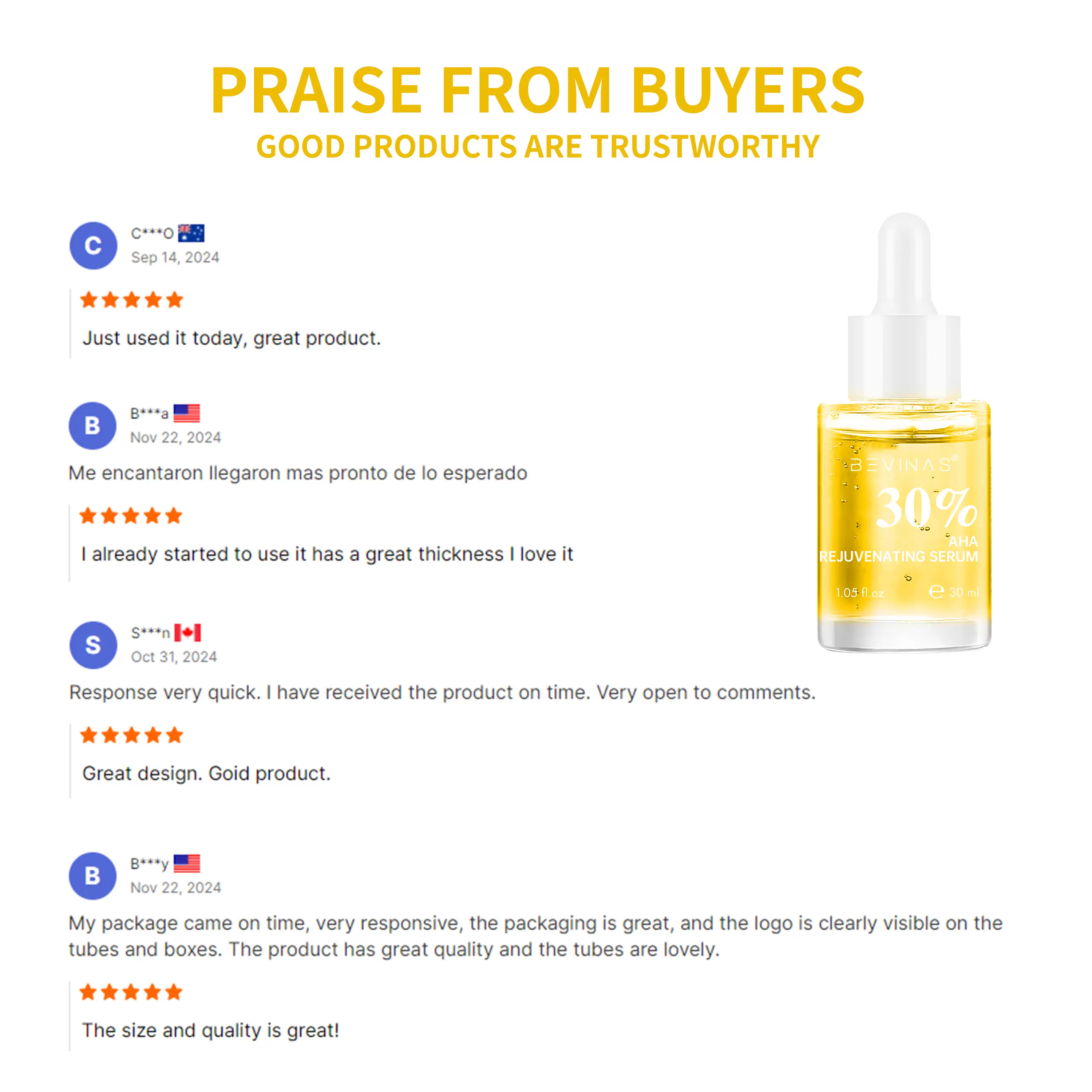Click the star rating above "Great design"
Image resolution: width=1092 pixels, height=1092 pixels.
coord(132,735)
